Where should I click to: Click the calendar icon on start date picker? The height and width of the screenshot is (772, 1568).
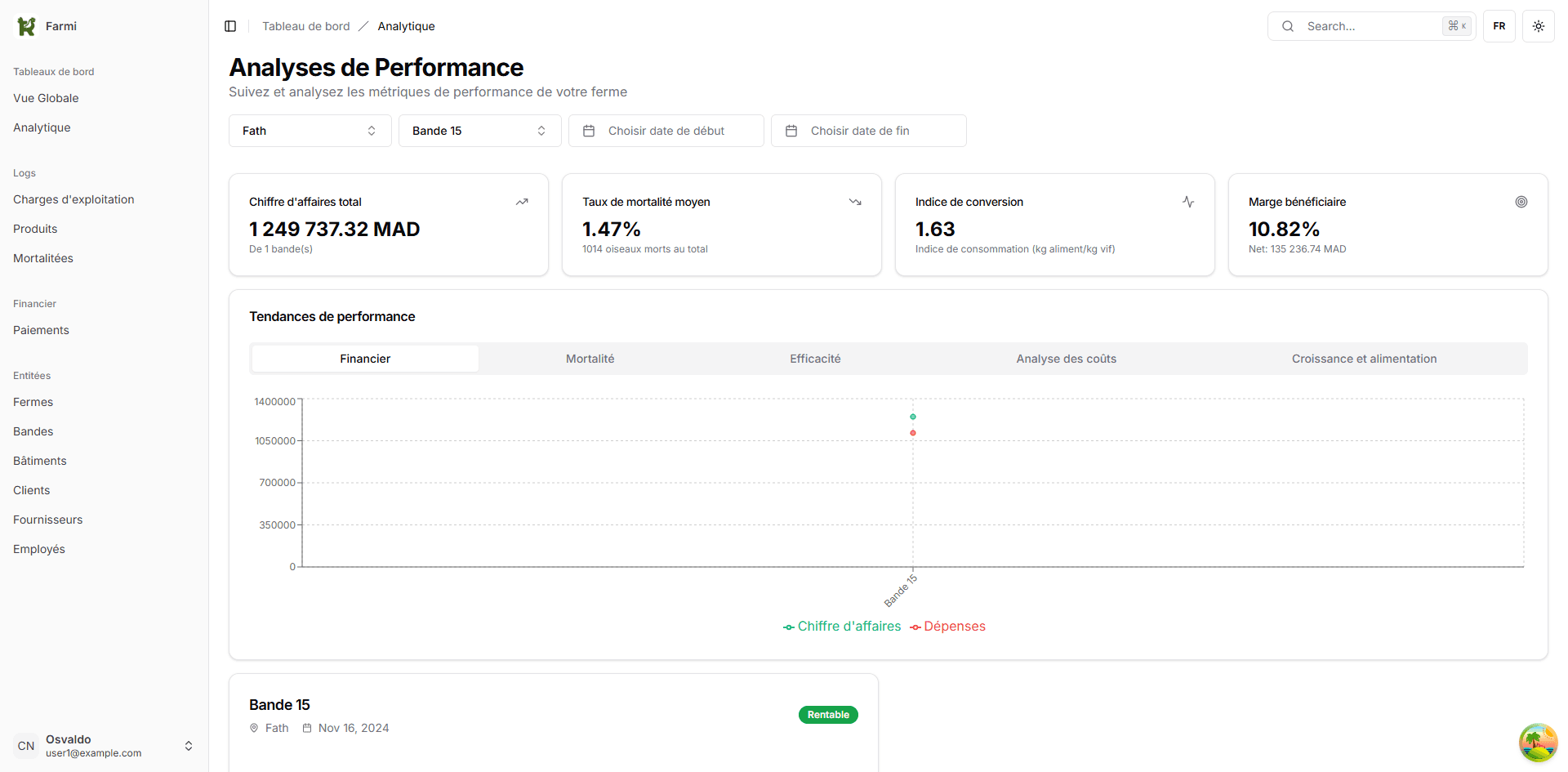pyautogui.click(x=590, y=131)
